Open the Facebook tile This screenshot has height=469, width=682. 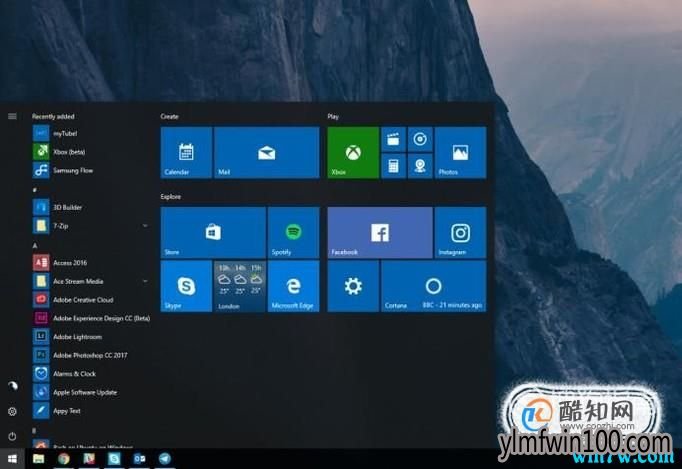point(380,232)
